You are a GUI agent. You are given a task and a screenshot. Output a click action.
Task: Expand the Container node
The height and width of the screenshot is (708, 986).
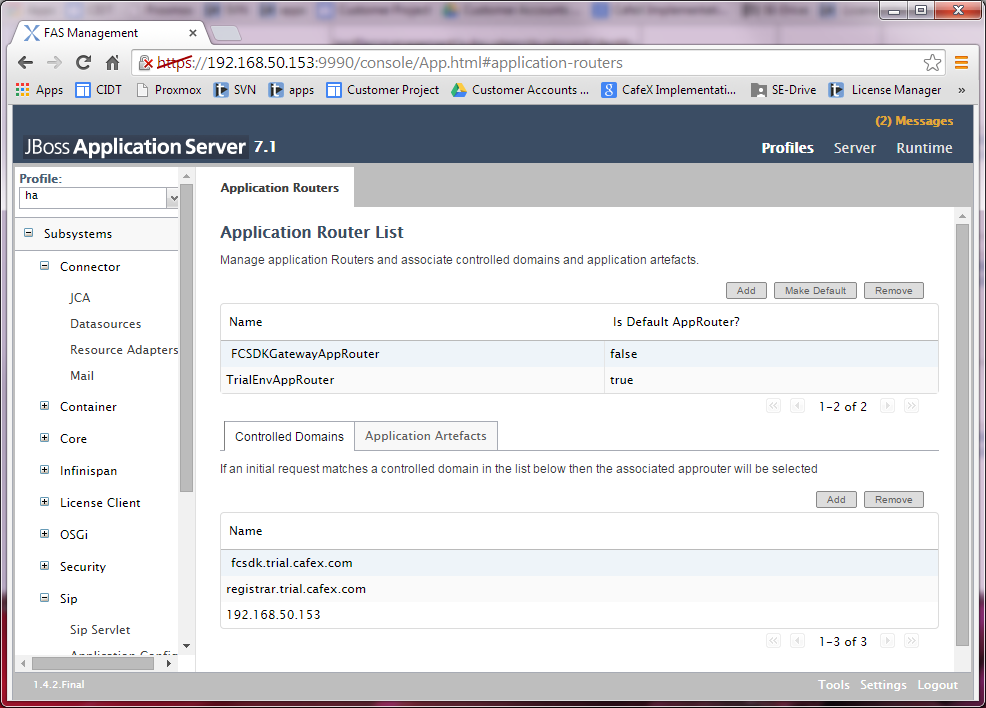45,406
